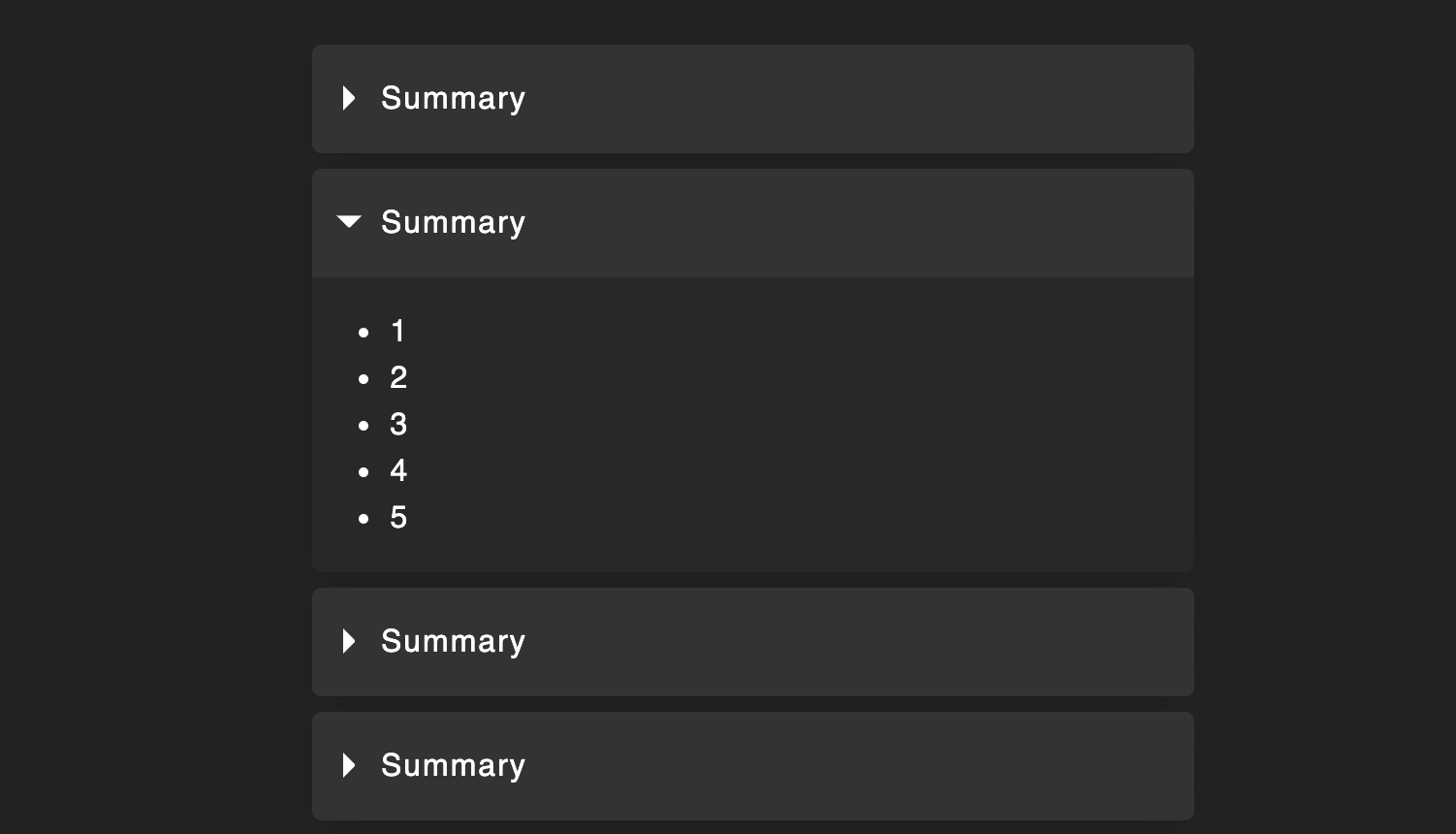Select the bottom Summary title text
This screenshot has width=1456, height=834.
pos(453,766)
